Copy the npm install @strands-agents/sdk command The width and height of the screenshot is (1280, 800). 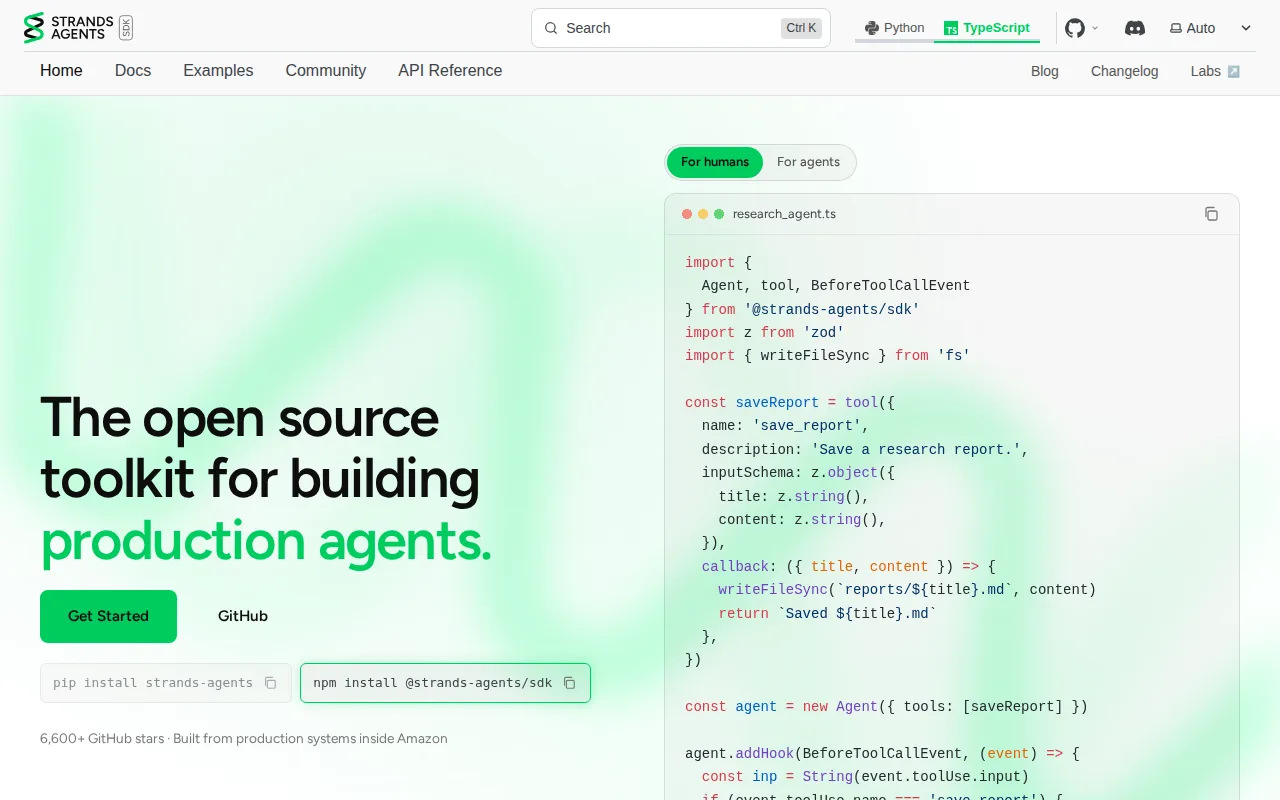coord(570,683)
